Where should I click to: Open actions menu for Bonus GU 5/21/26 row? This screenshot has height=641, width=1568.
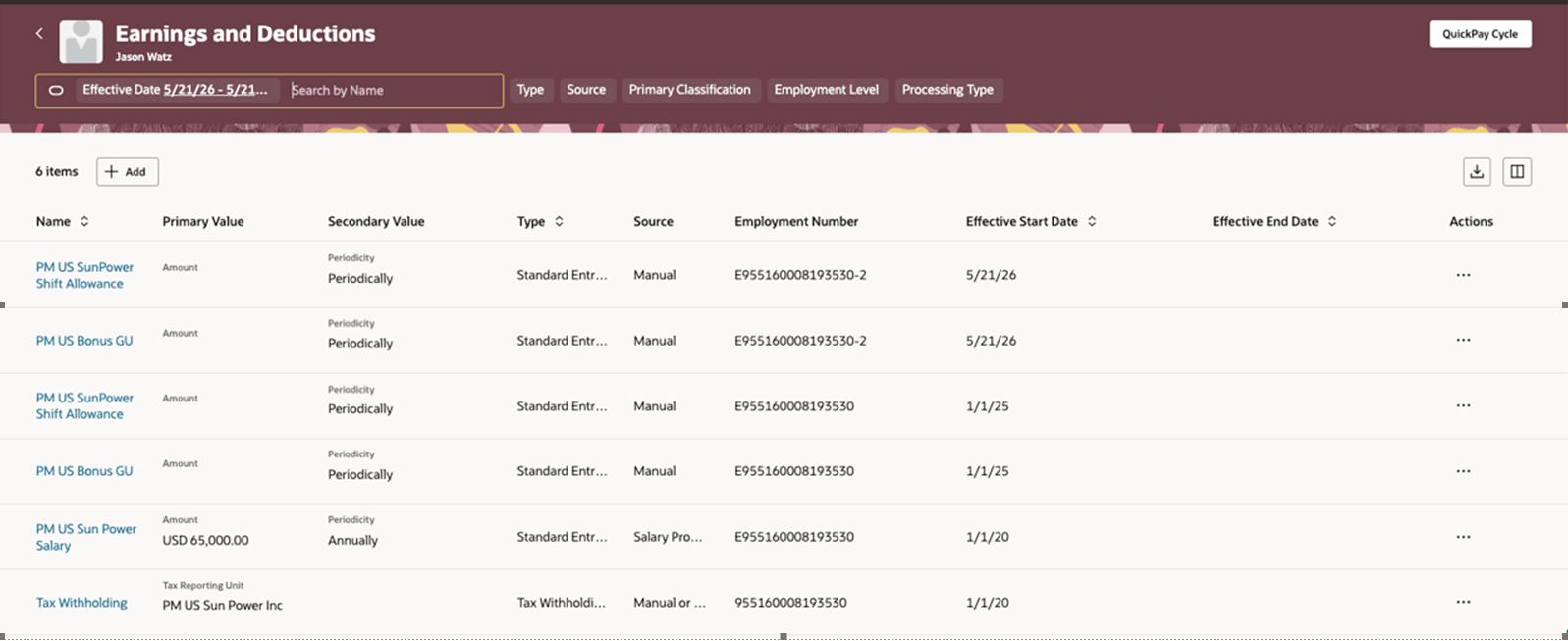pyautogui.click(x=1463, y=340)
